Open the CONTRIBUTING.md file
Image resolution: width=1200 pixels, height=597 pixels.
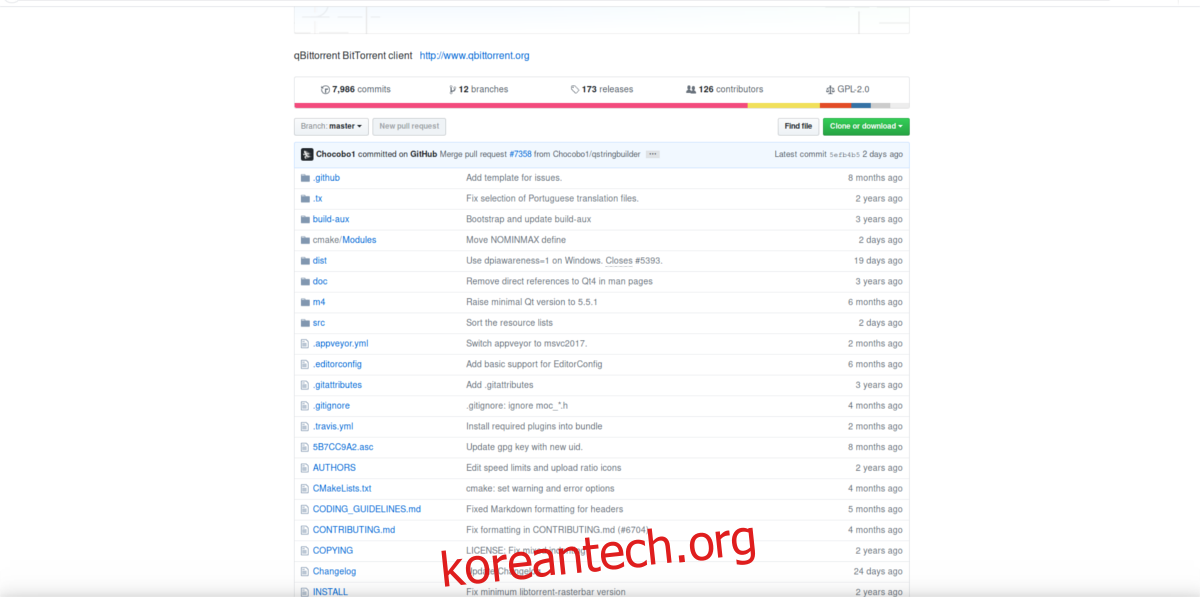(x=353, y=530)
